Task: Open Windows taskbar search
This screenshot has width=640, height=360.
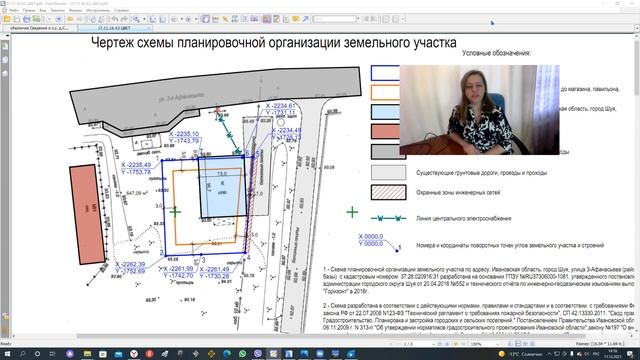Action: coord(22,353)
